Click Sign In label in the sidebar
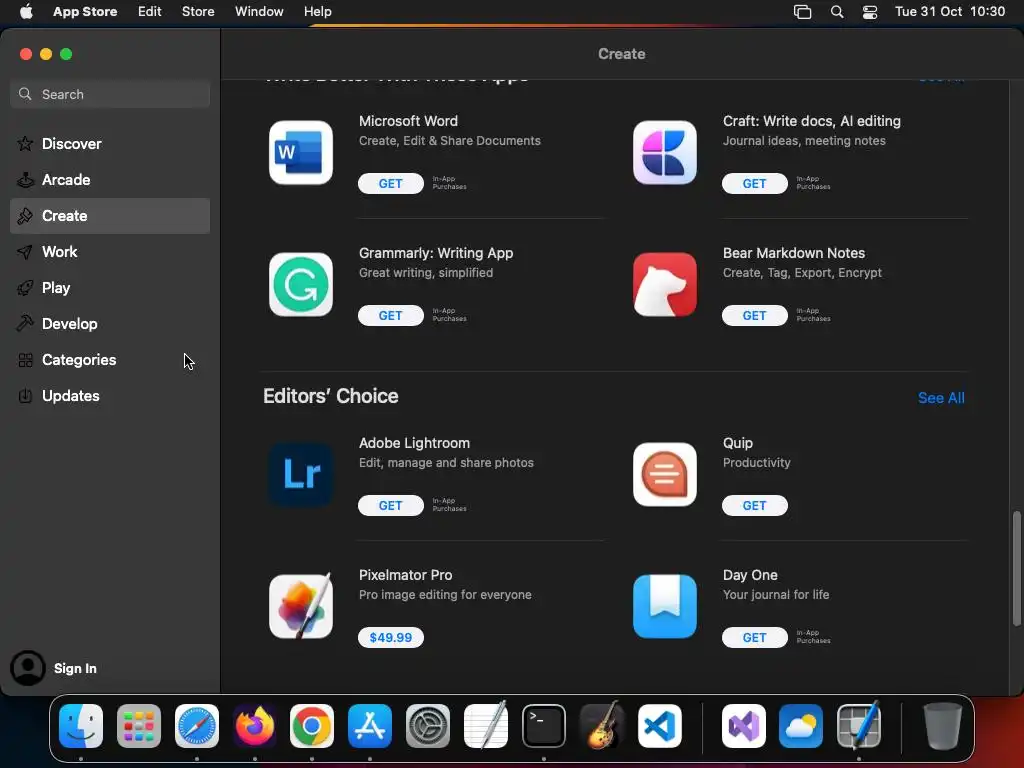1024x768 pixels. pyautogui.click(x=75, y=668)
